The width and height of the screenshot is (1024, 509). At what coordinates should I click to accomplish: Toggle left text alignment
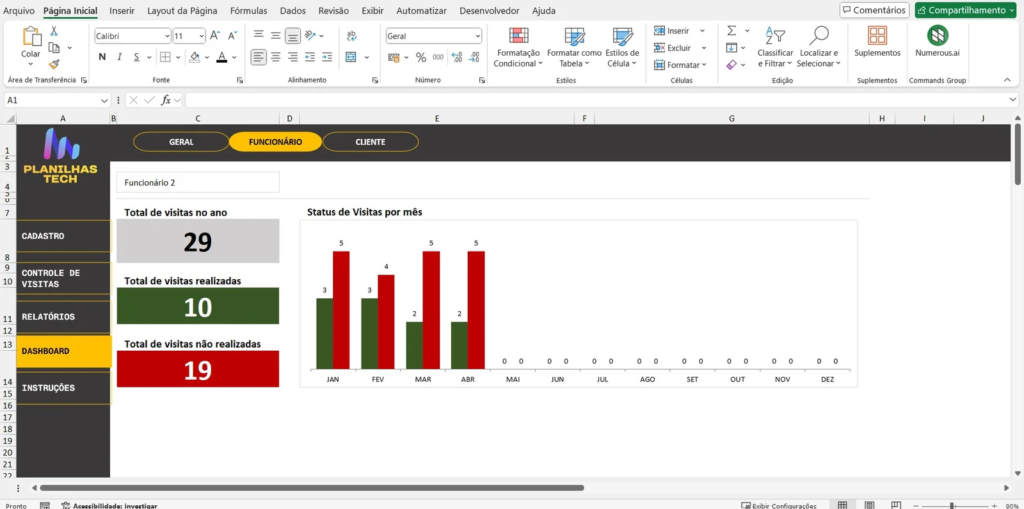coord(258,57)
